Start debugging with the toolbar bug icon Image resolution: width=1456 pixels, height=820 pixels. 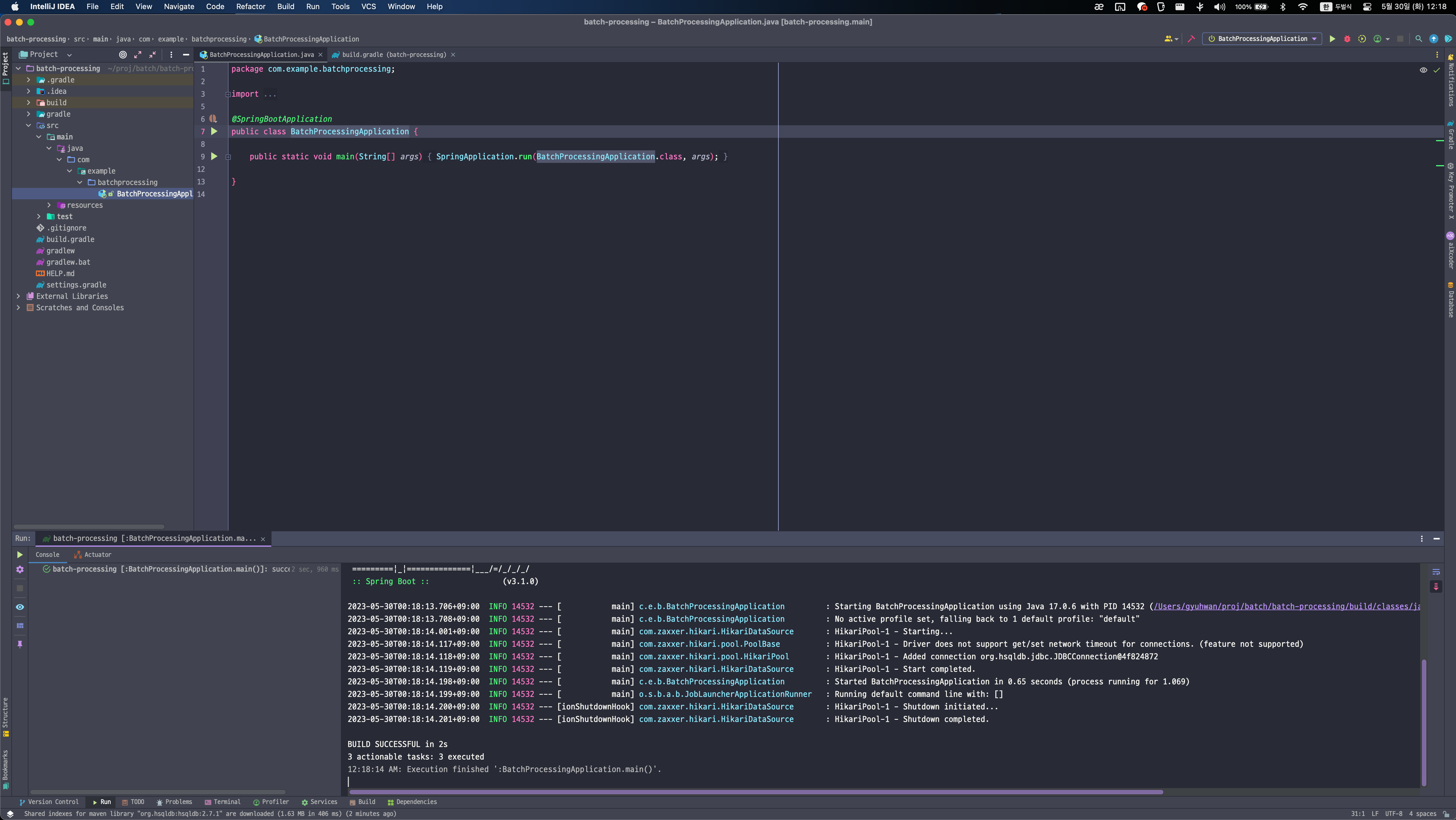1347,39
